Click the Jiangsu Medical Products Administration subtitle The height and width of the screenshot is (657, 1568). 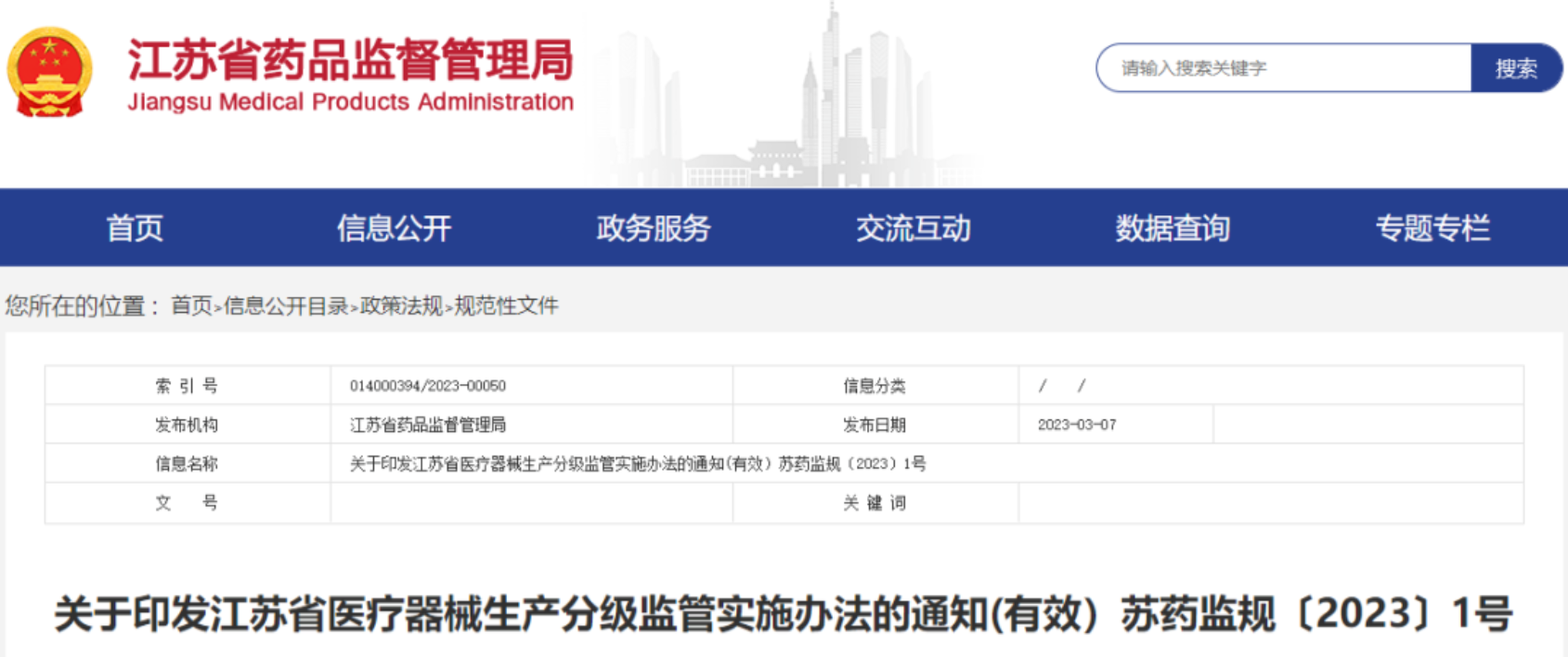pos(350,102)
